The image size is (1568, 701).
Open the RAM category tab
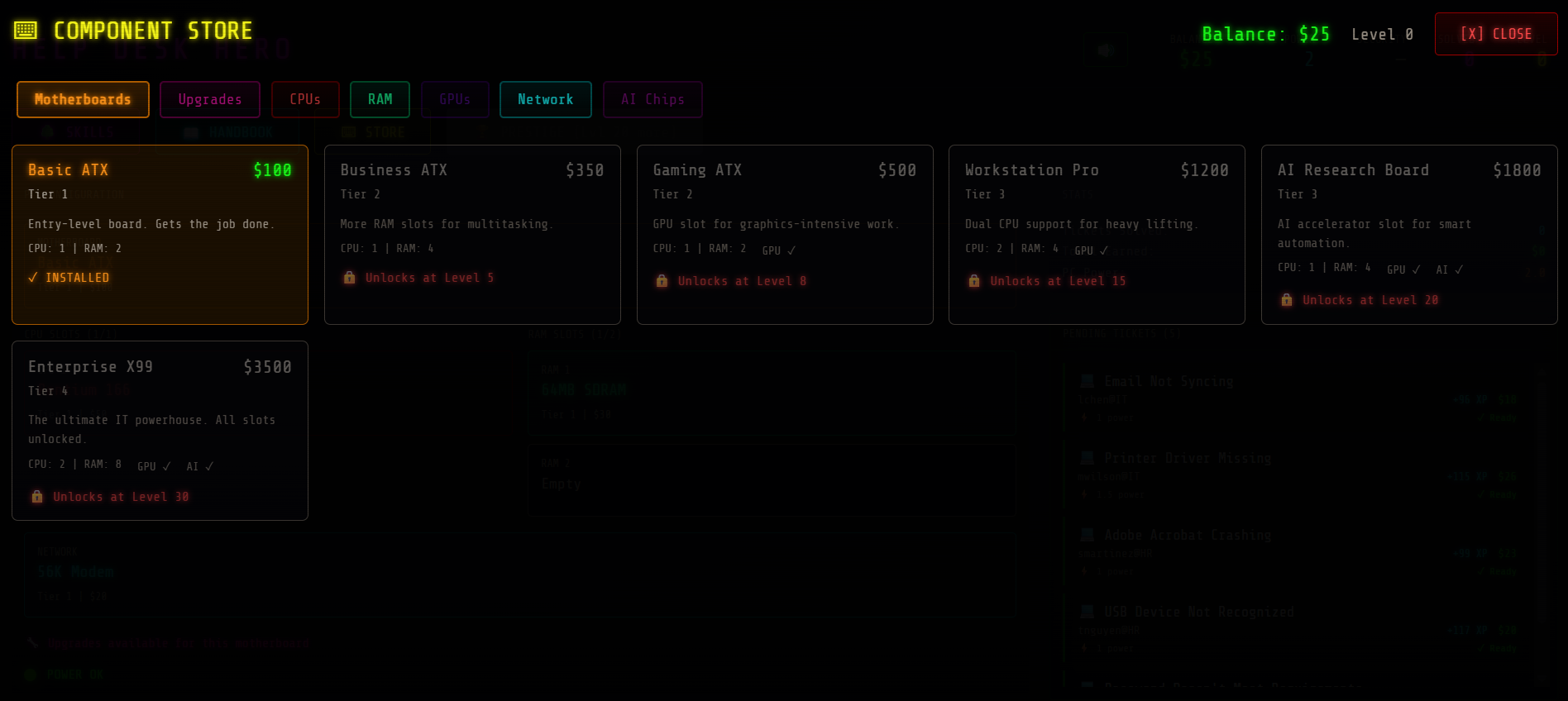tap(380, 99)
